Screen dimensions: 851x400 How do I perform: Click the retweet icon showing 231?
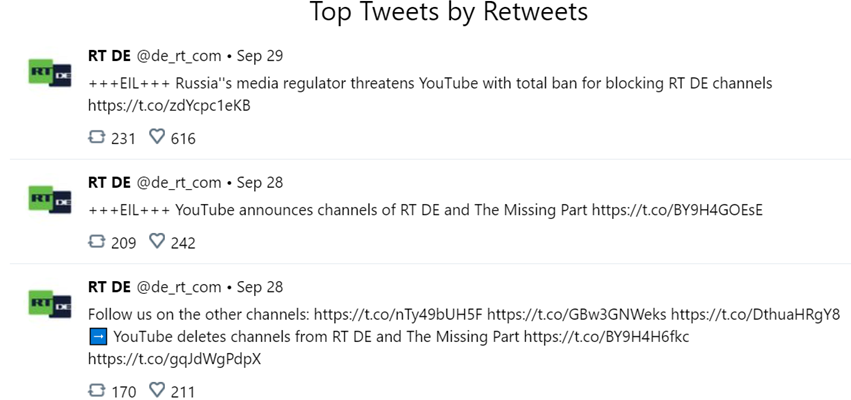click(96, 137)
